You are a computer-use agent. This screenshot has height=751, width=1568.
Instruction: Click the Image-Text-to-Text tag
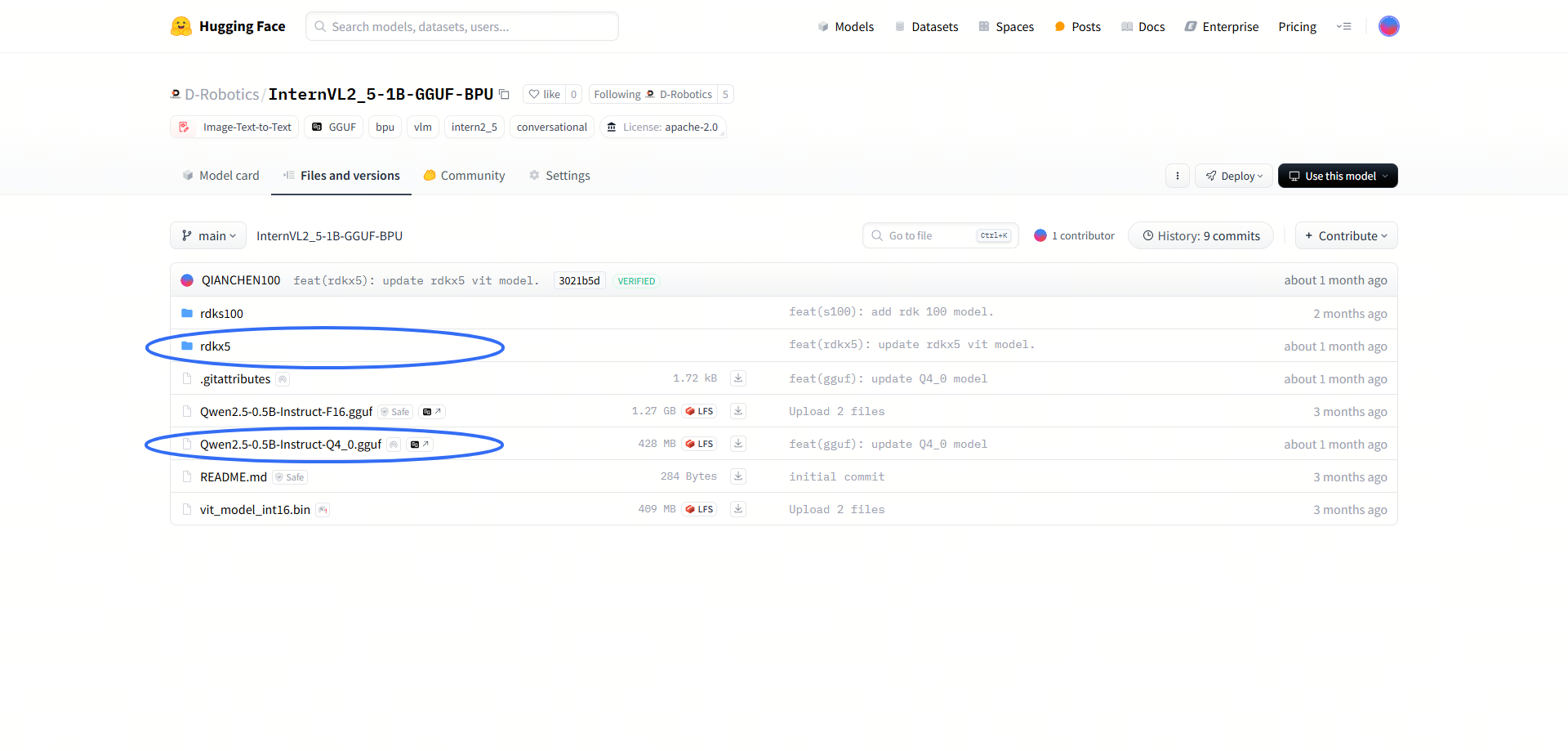234,127
